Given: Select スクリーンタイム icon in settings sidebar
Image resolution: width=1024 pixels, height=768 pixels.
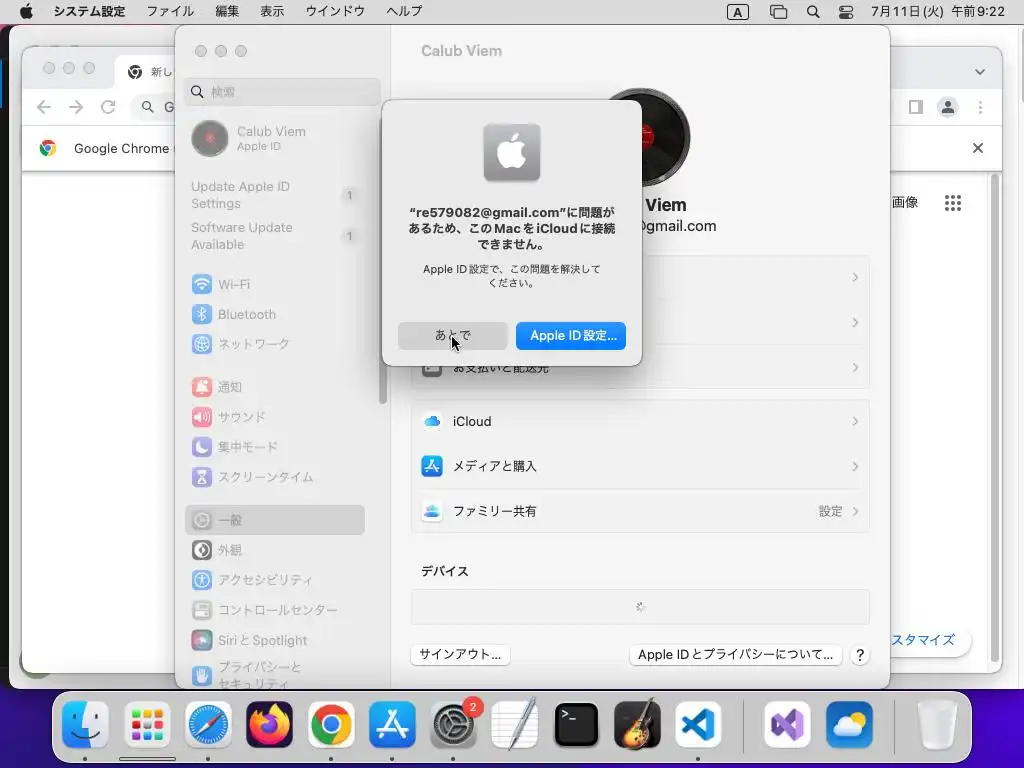Looking at the screenshot, I should [x=202, y=477].
